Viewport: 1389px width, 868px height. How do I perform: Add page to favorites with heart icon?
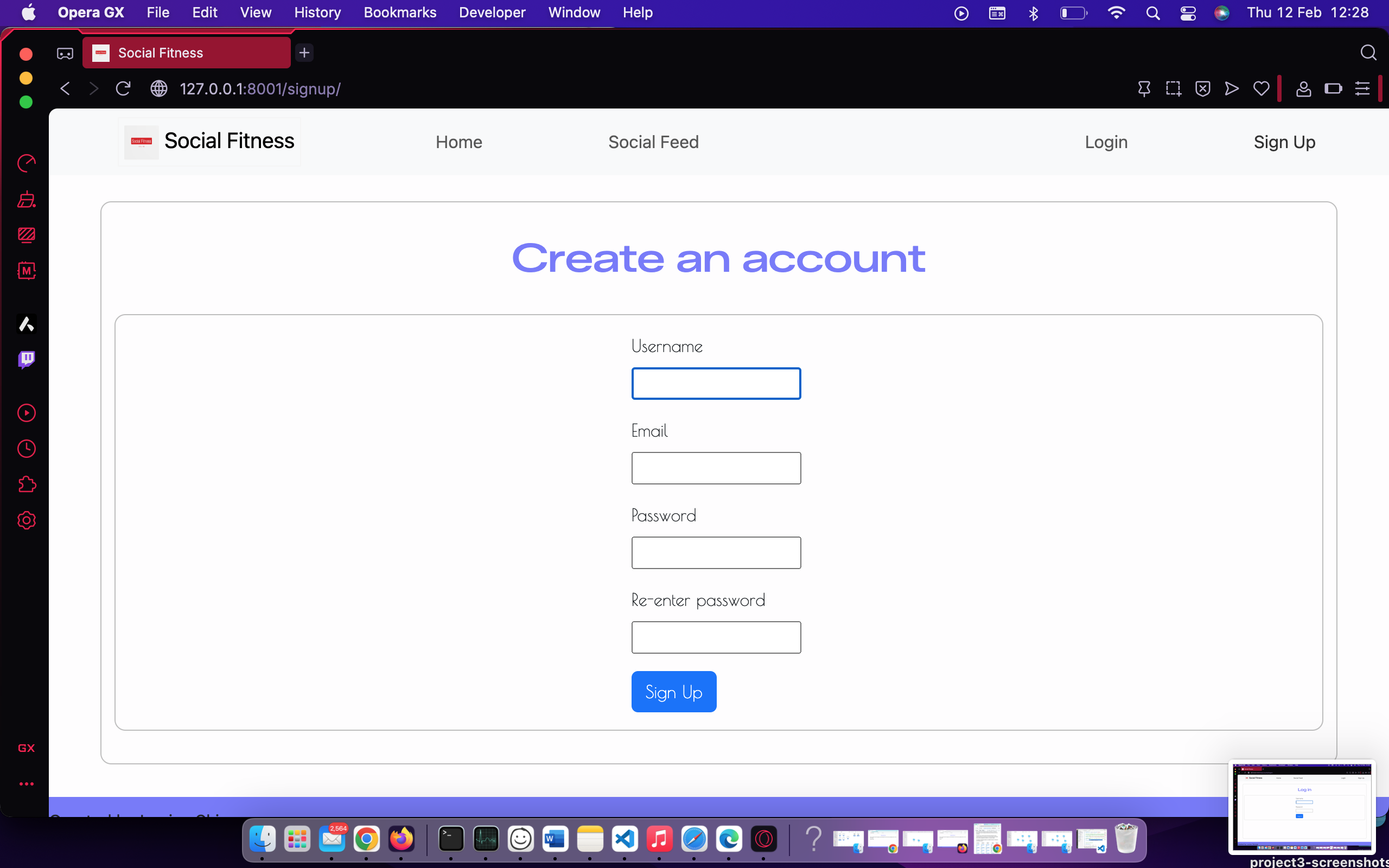1260,88
